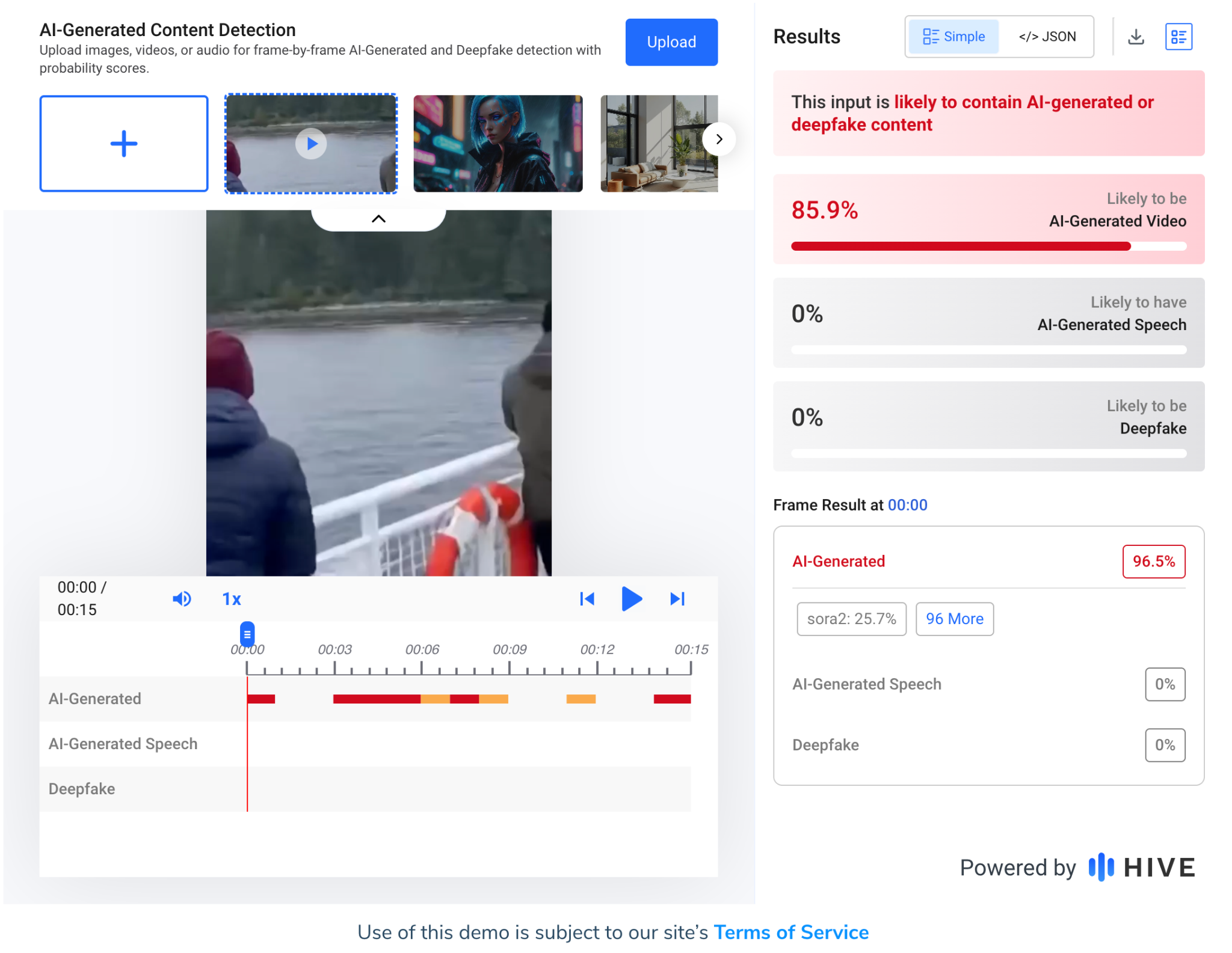
Task: Skip to the next frame
Action: 677,599
